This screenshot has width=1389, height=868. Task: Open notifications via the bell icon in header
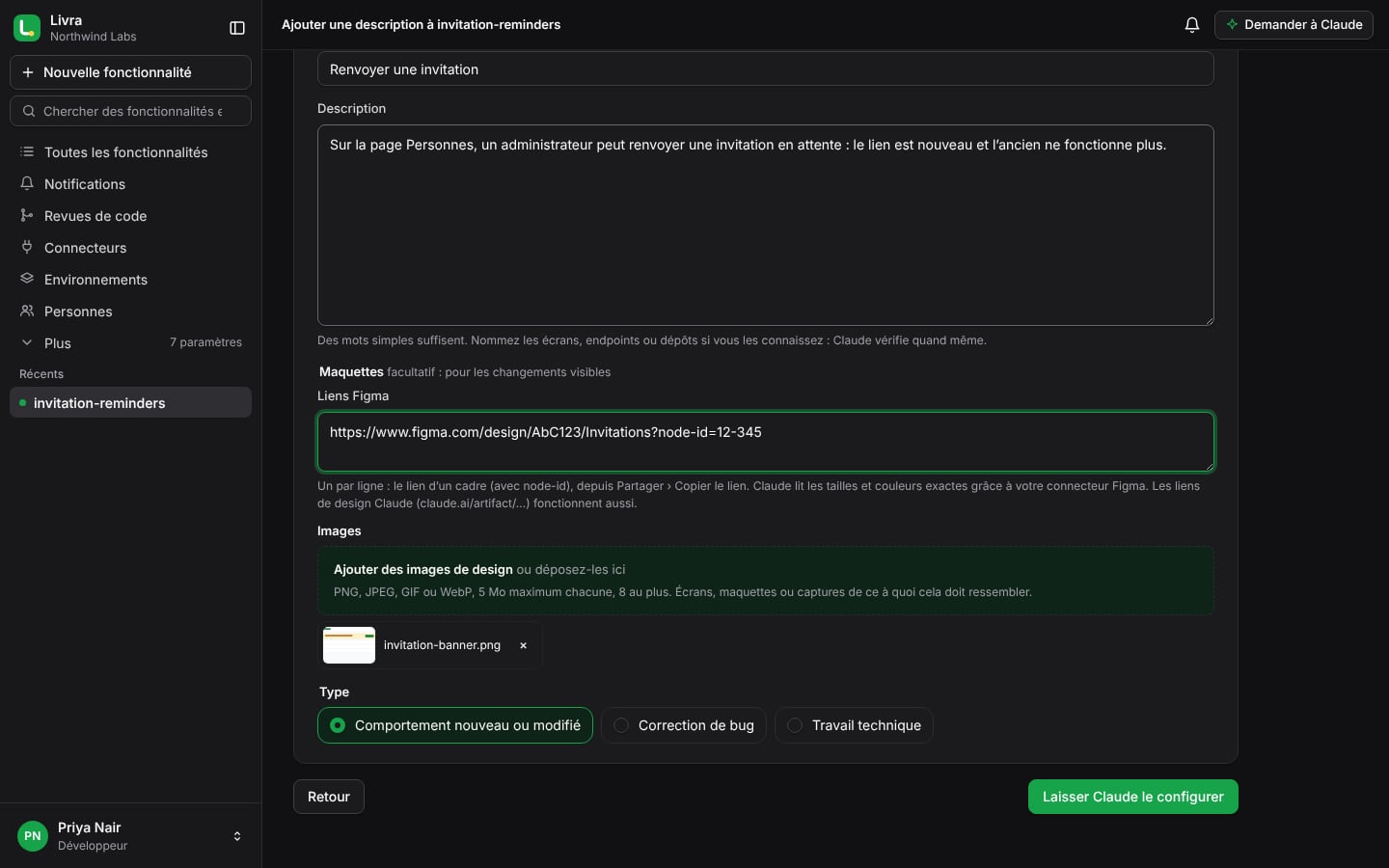pyautogui.click(x=1192, y=25)
